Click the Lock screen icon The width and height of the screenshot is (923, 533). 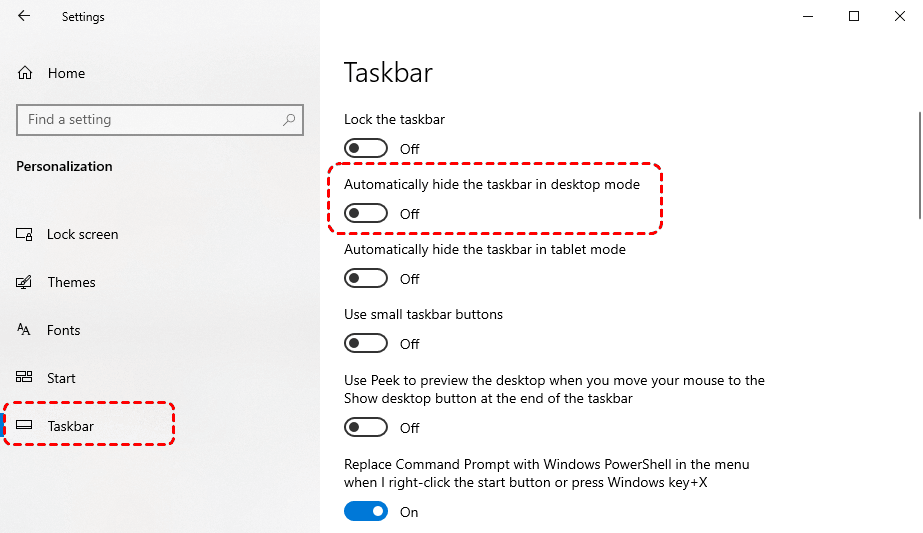click(25, 234)
